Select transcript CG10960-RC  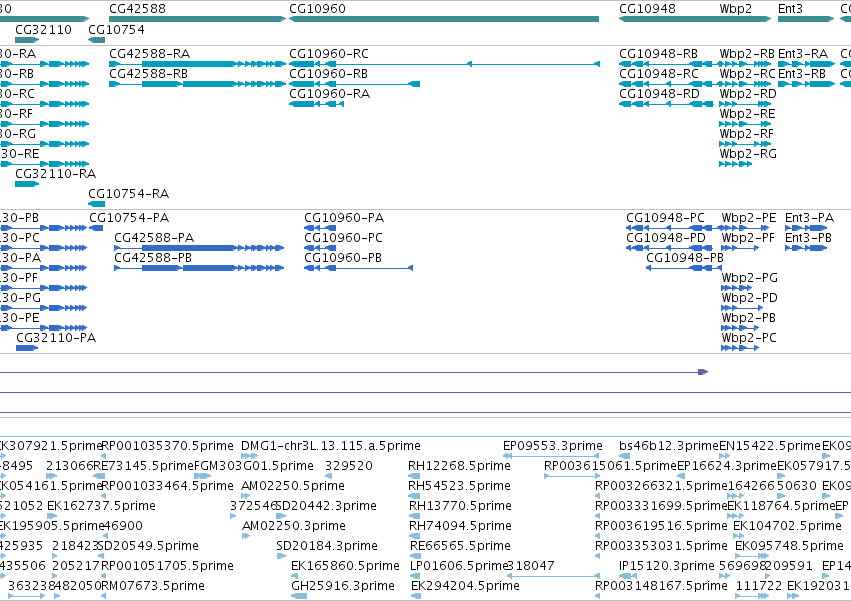328,54
